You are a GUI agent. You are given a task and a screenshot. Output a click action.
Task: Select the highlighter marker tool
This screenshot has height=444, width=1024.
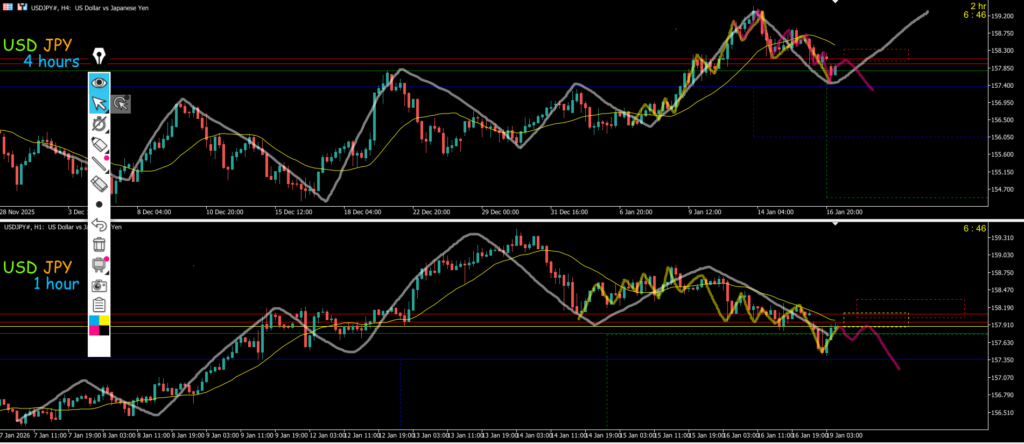click(x=99, y=144)
